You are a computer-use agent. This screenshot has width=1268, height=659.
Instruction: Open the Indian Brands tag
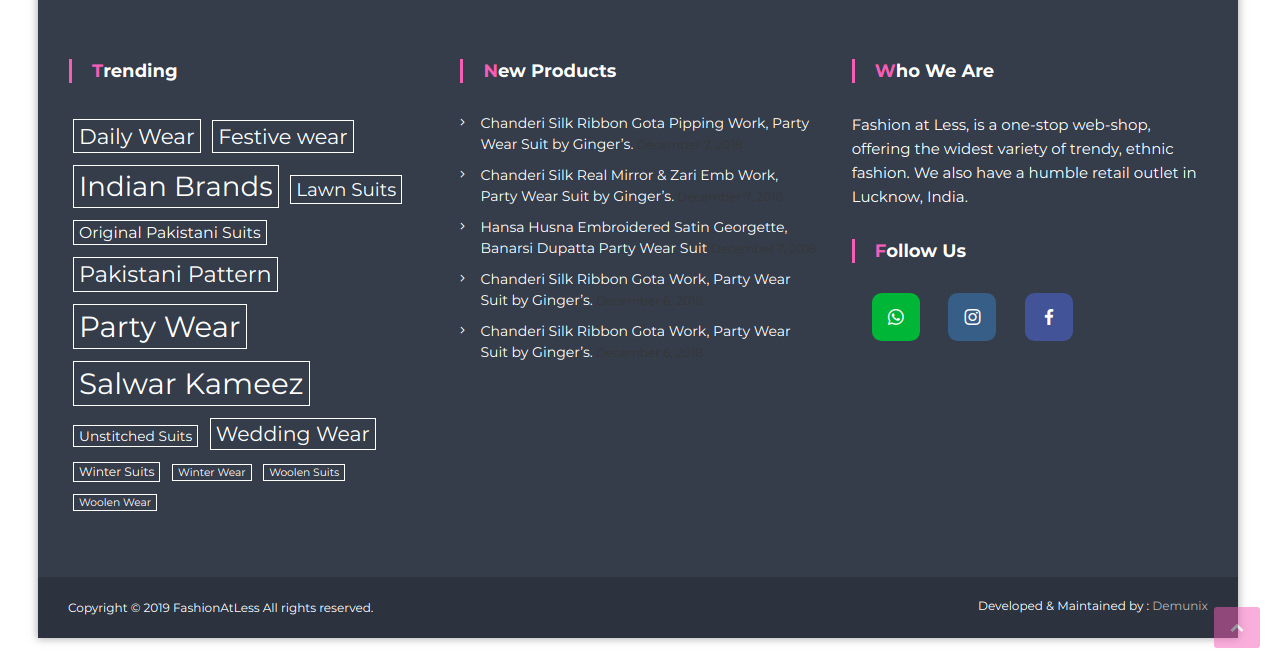click(176, 187)
